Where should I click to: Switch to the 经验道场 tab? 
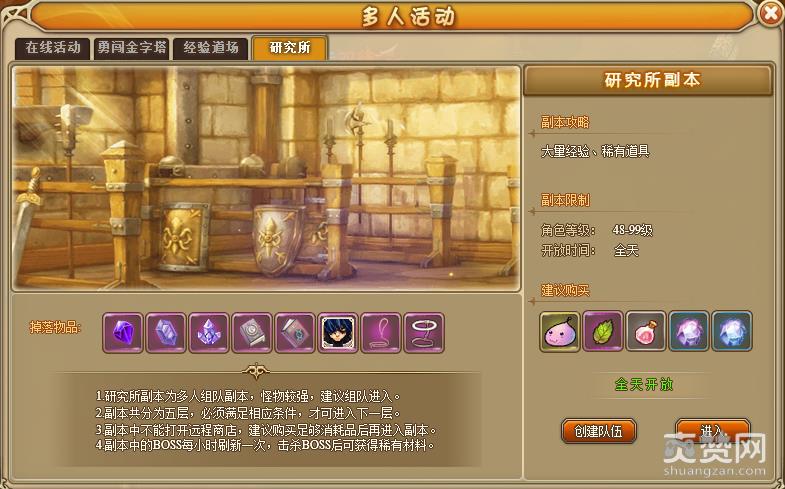click(x=211, y=49)
